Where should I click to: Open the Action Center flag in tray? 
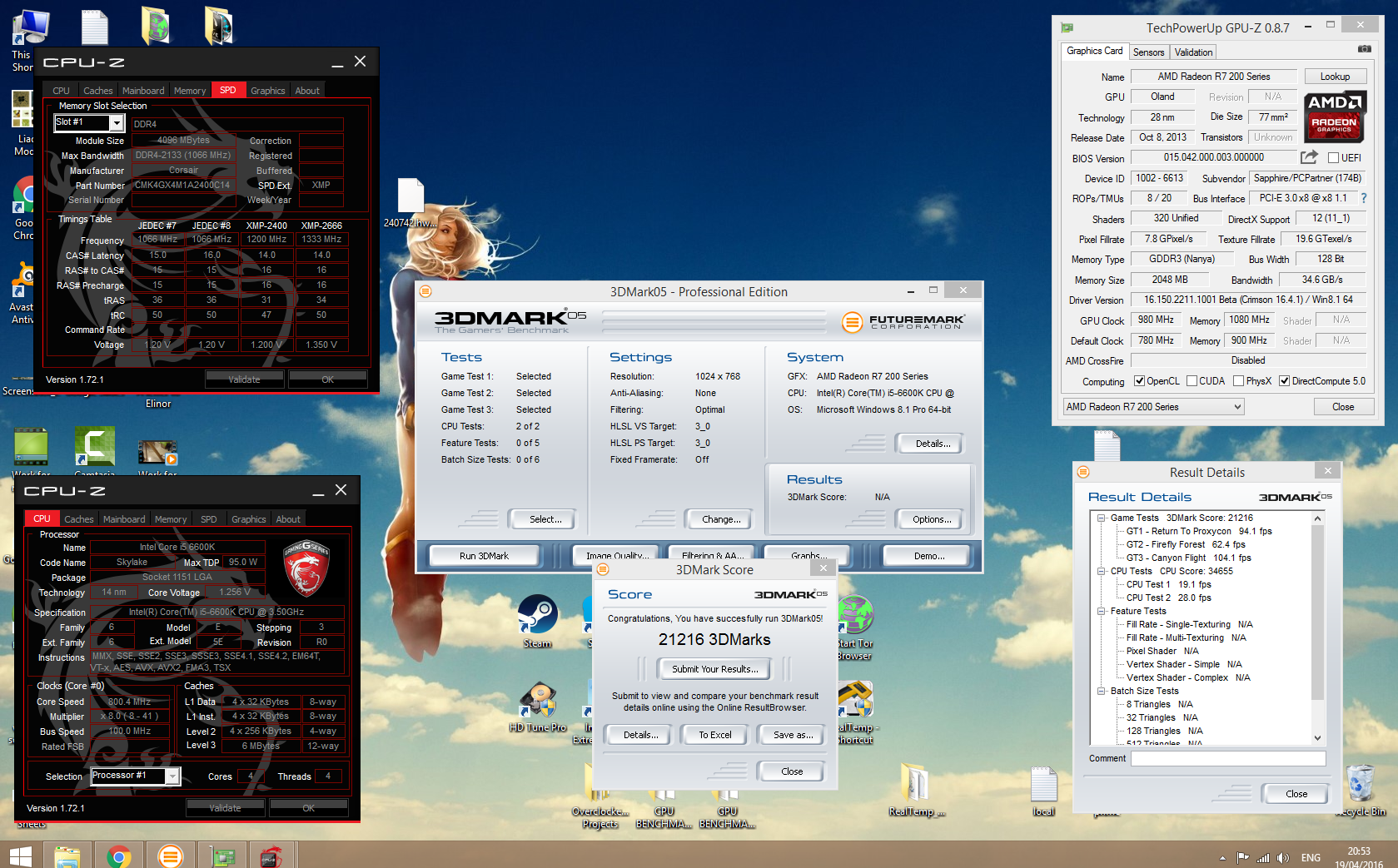(1242, 858)
